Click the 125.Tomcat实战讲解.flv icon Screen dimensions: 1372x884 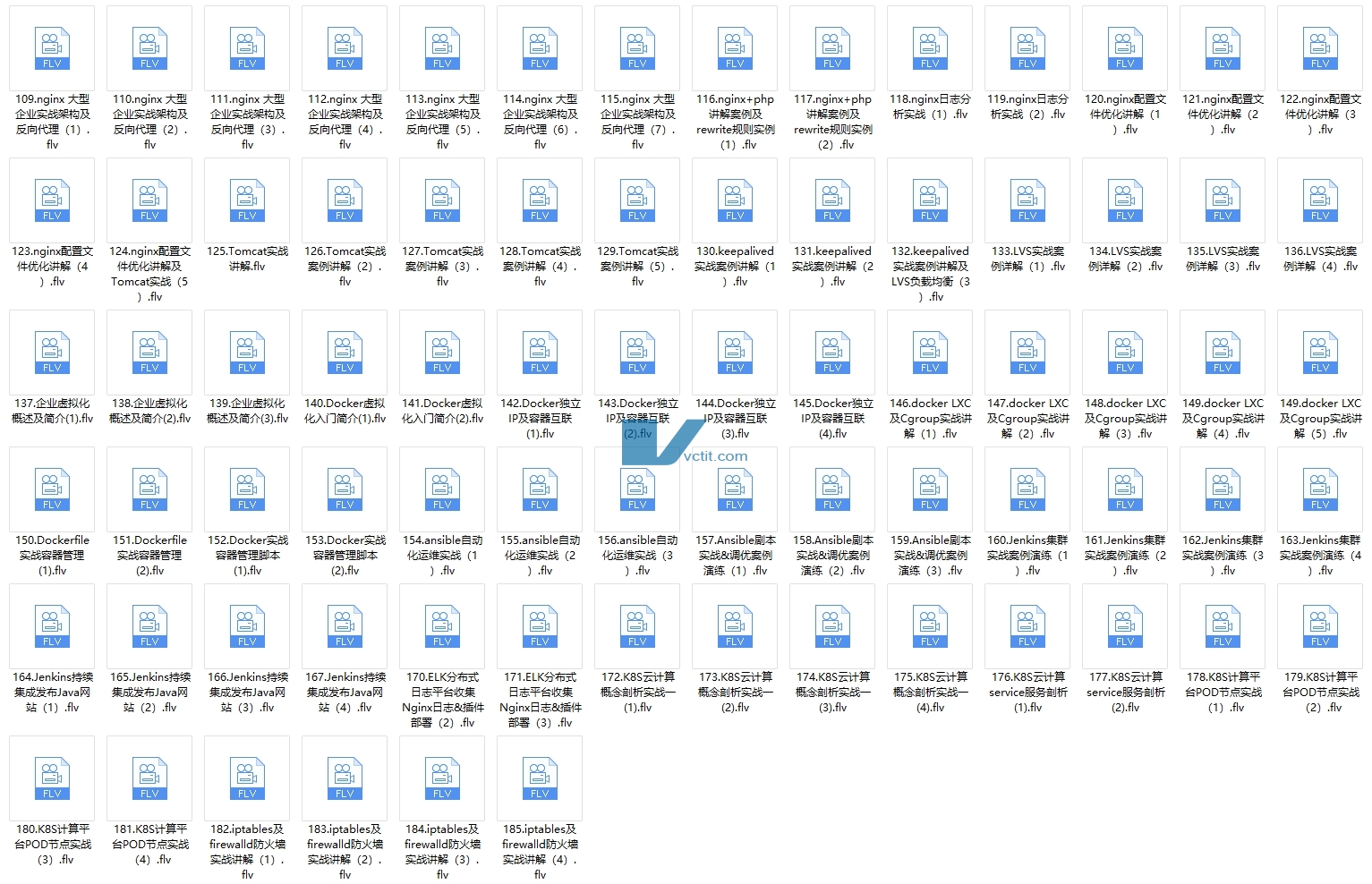[247, 200]
